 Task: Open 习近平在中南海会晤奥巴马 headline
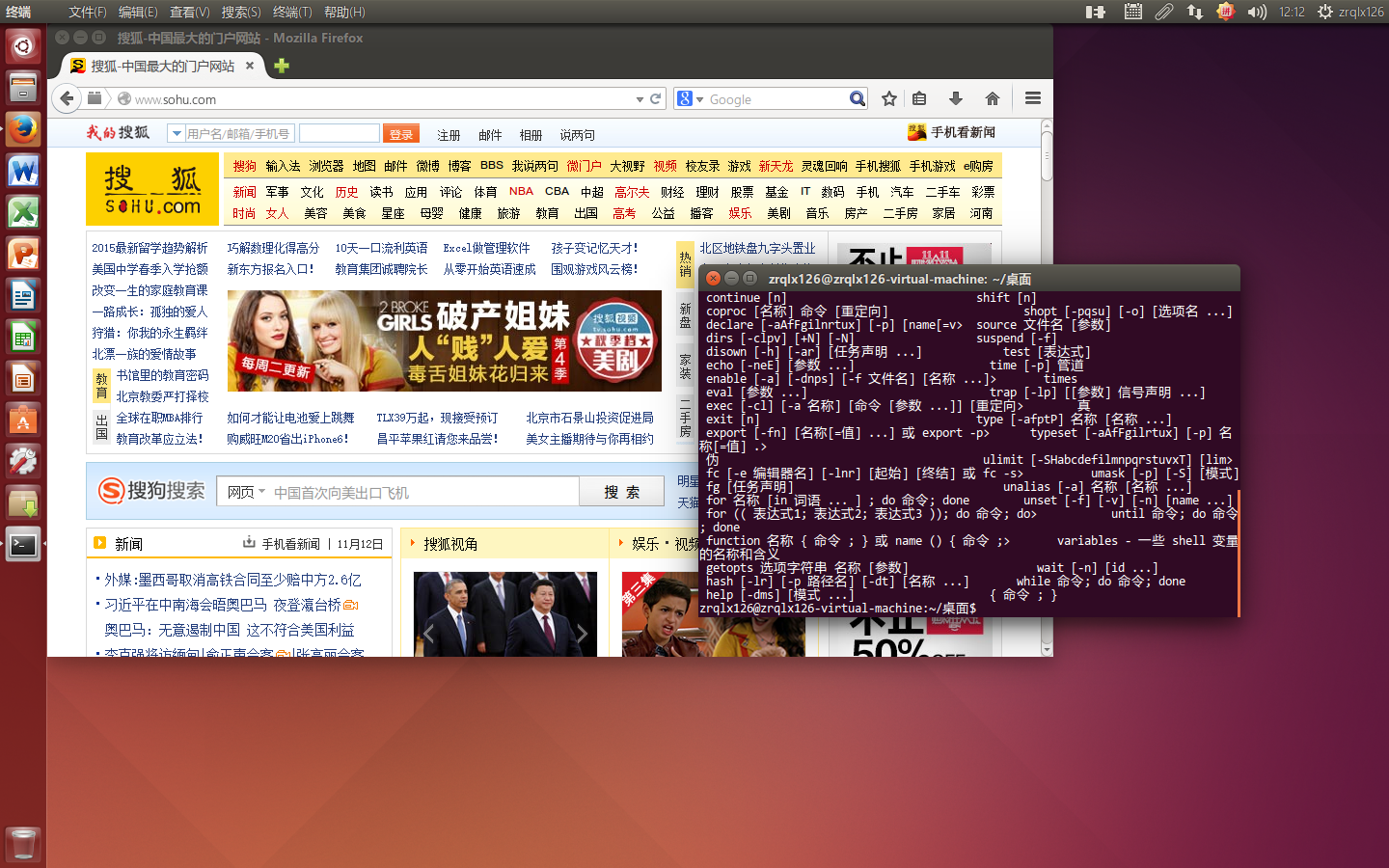[x=222, y=605]
